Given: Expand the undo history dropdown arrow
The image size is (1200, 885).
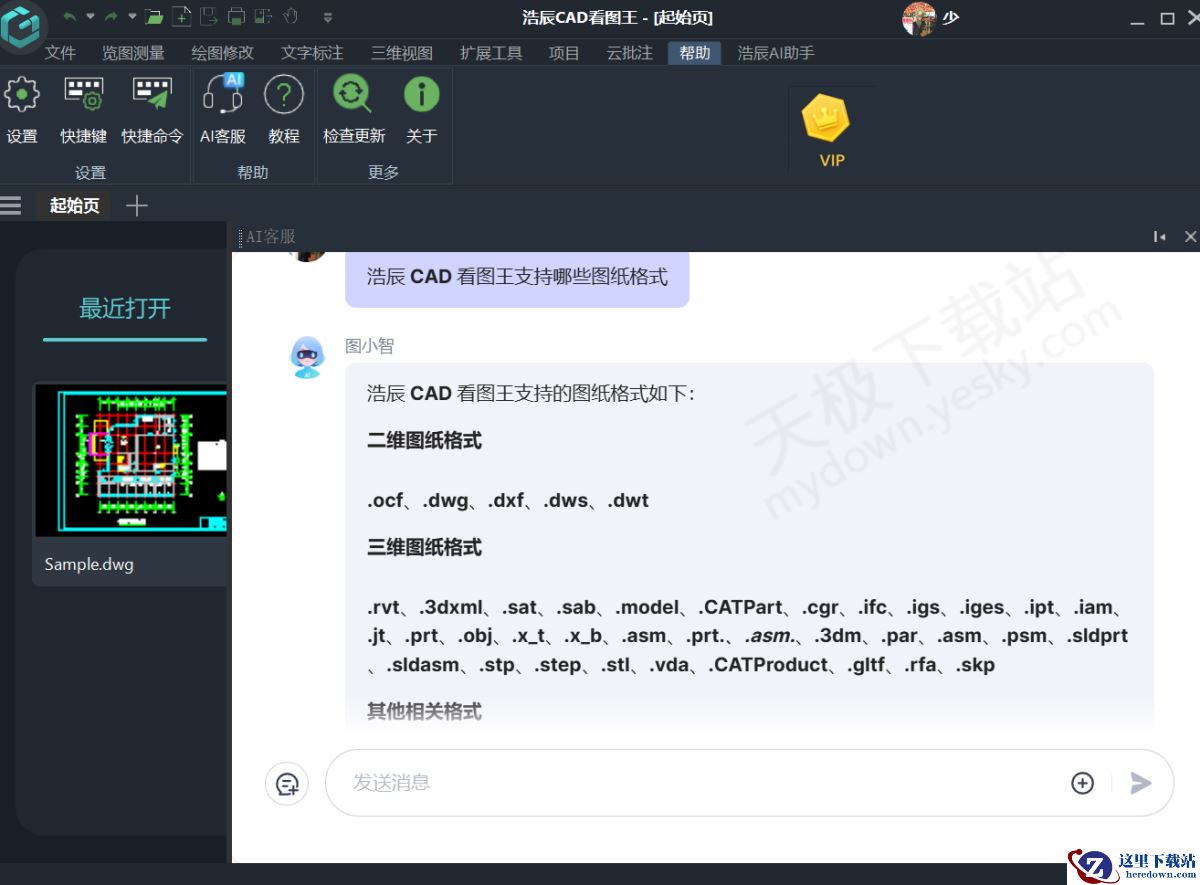Looking at the screenshot, I should pos(89,15).
